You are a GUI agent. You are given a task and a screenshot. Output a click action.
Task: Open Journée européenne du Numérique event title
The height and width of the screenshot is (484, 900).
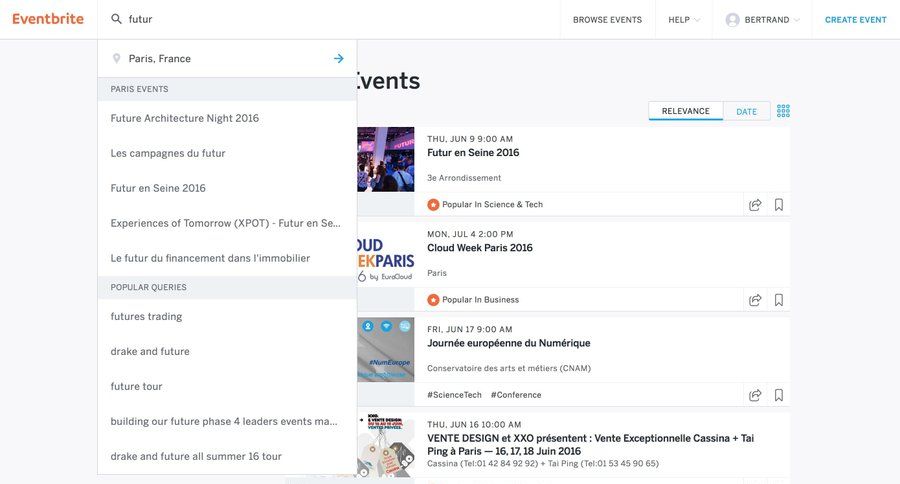pyautogui.click(x=509, y=343)
